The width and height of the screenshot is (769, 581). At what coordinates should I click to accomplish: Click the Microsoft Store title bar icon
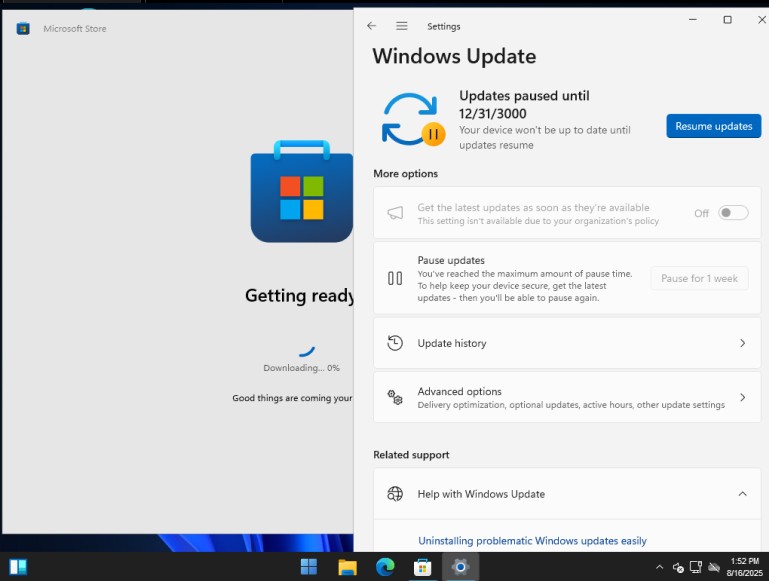23,28
